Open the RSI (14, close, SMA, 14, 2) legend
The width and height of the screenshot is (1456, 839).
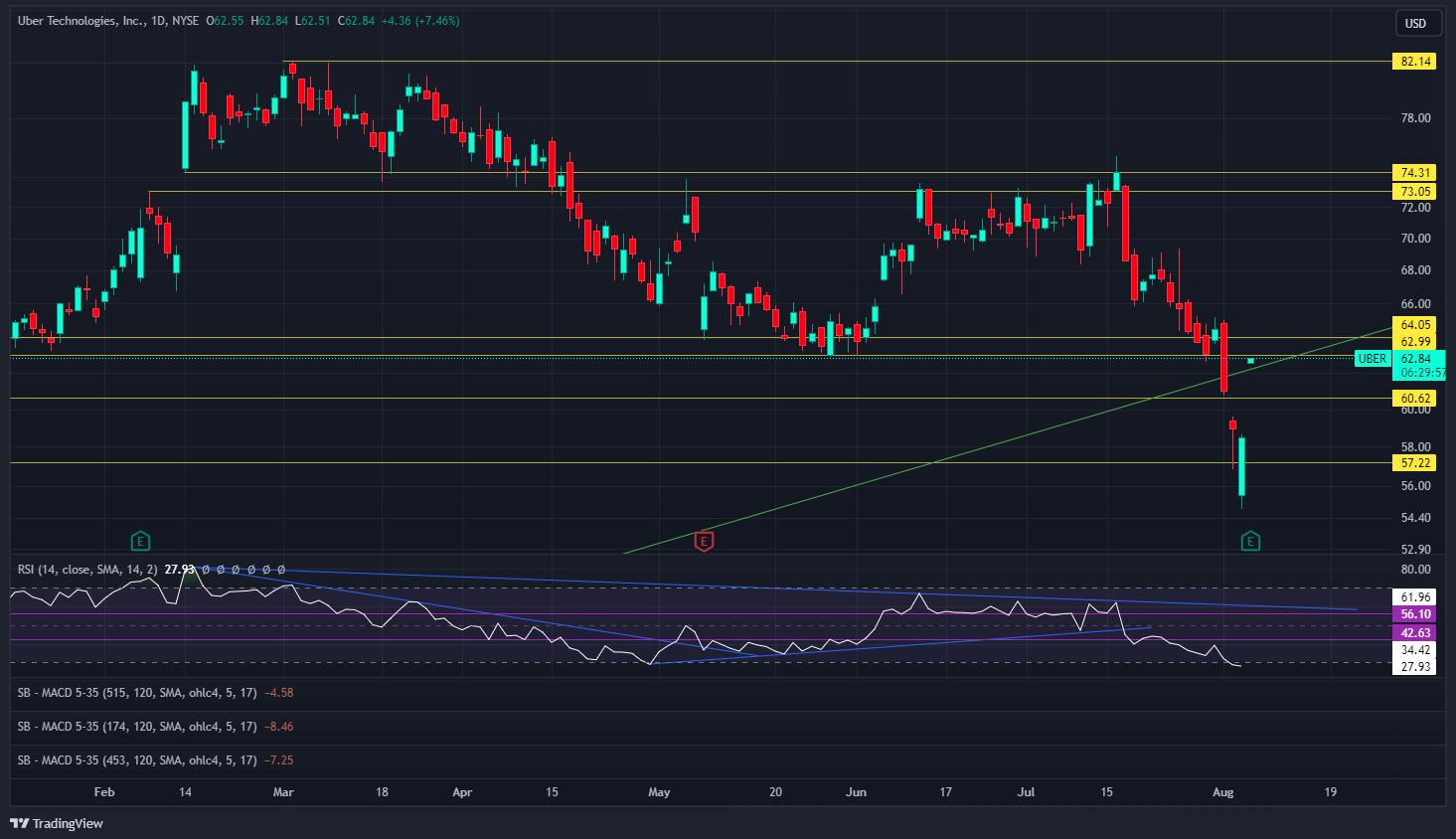click(x=87, y=570)
